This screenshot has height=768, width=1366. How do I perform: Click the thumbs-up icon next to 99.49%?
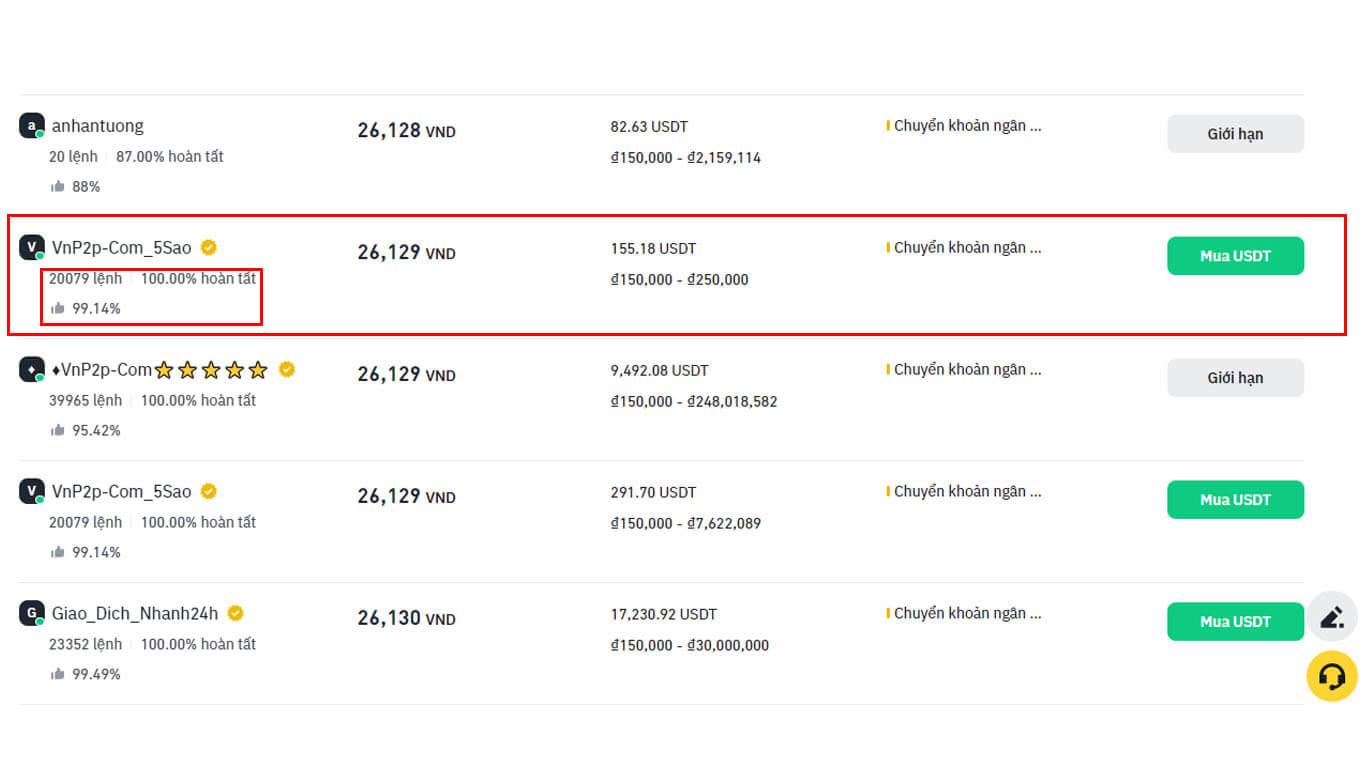[58, 675]
